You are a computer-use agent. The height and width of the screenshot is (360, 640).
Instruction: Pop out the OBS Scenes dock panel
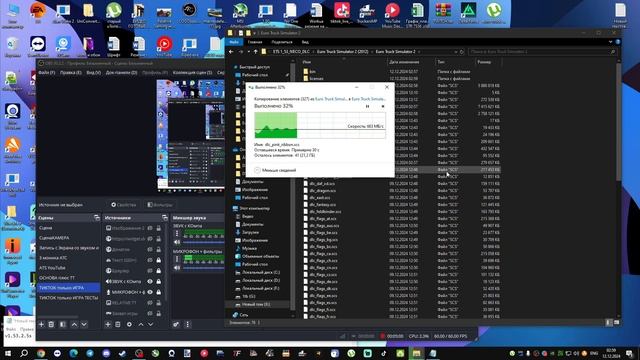coord(97,218)
